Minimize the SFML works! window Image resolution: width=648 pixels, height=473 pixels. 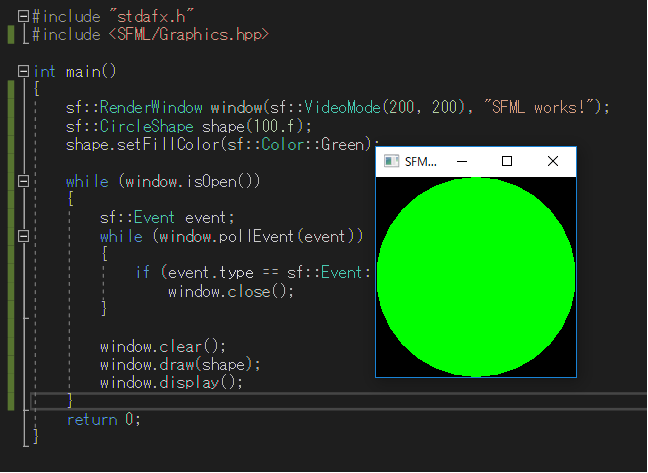[462, 161]
